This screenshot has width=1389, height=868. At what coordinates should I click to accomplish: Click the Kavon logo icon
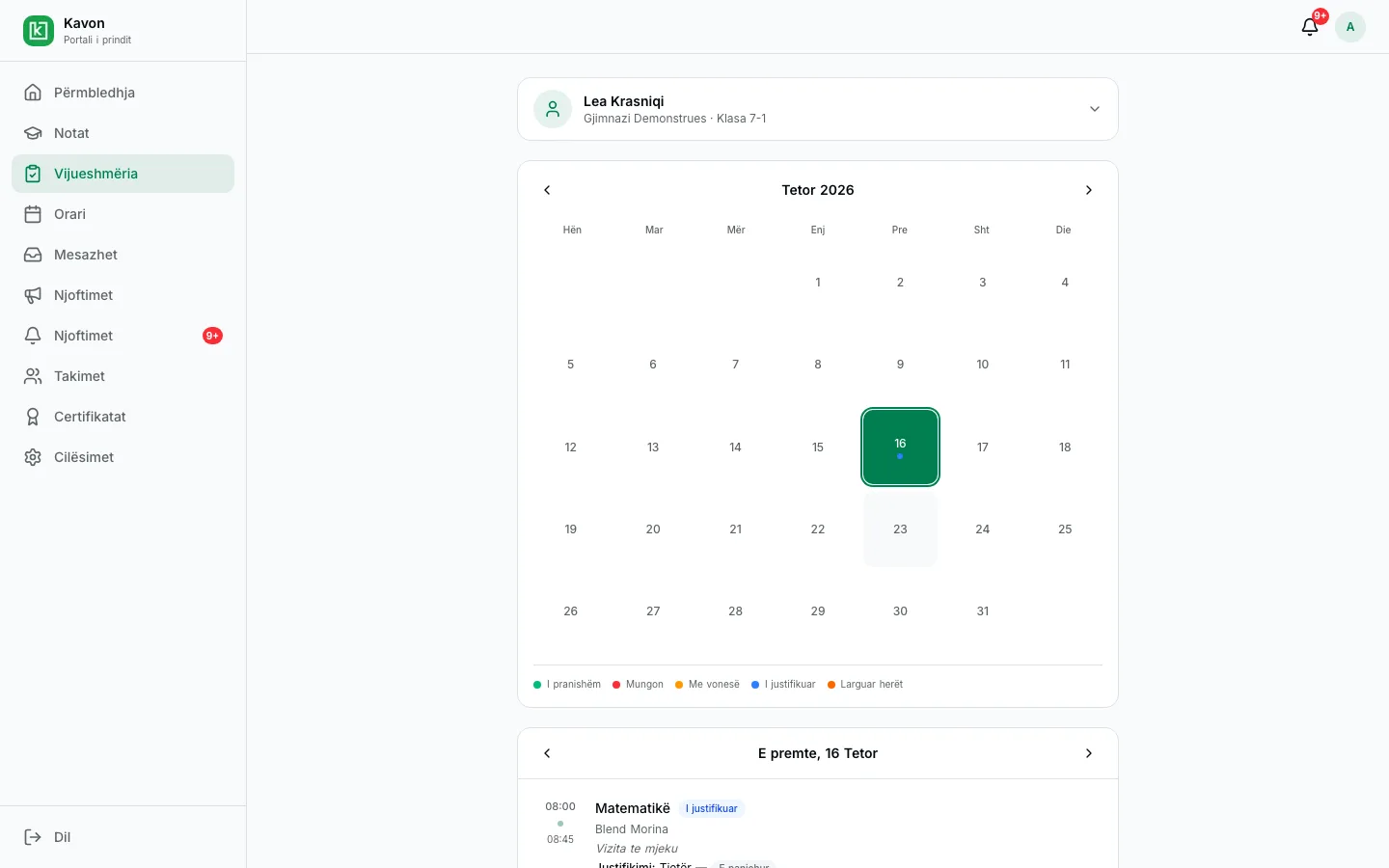pyautogui.click(x=39, y=31)
